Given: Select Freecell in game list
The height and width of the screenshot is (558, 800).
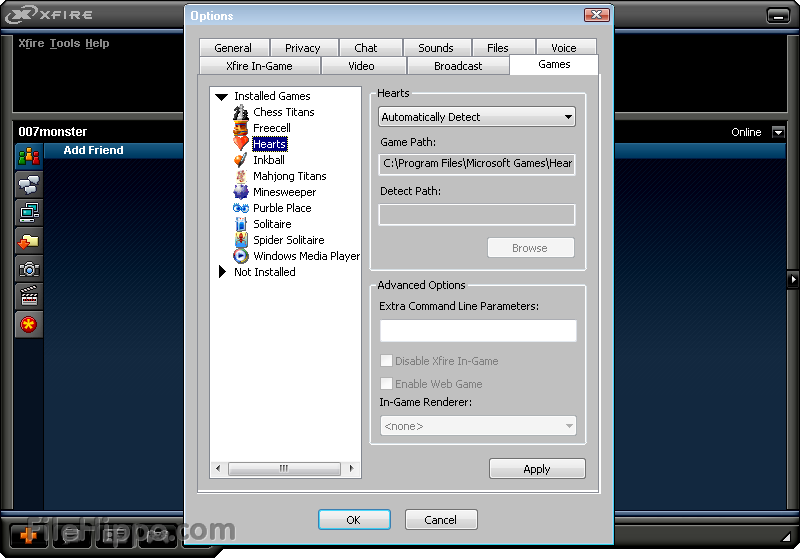Looking at the screenshot, I should 272,128.
